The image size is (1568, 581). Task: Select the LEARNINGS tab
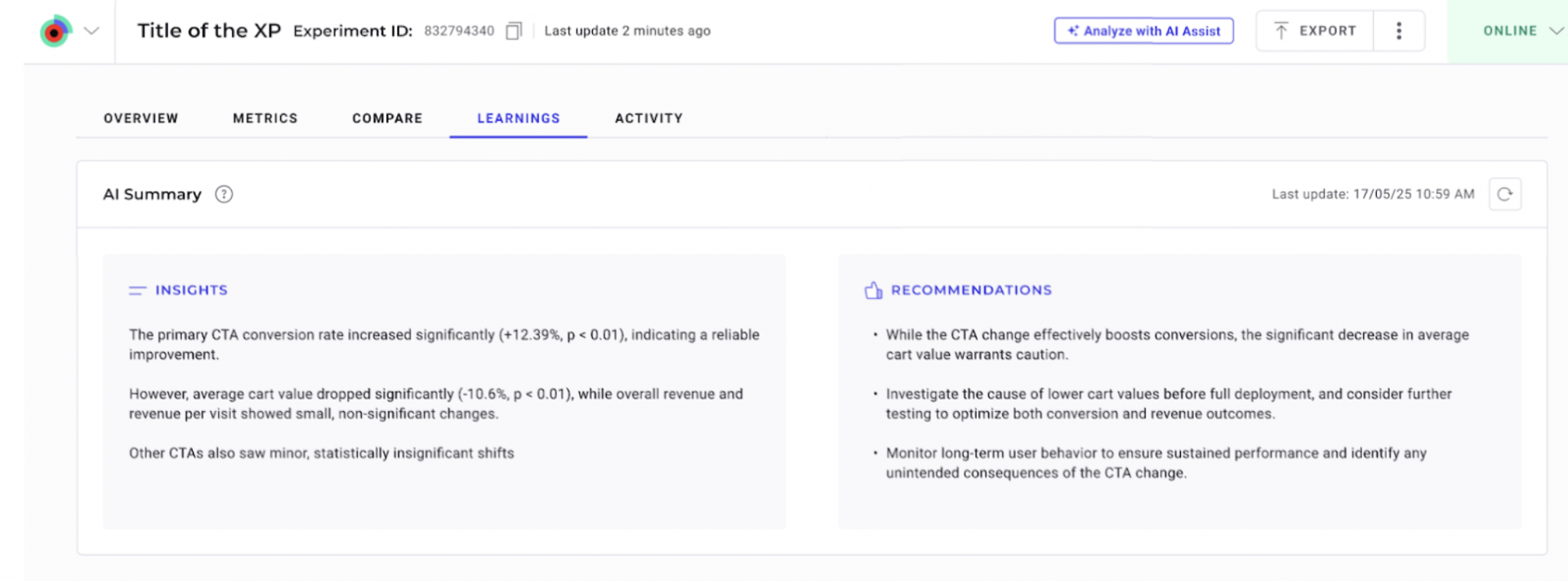tap(519, 118)
